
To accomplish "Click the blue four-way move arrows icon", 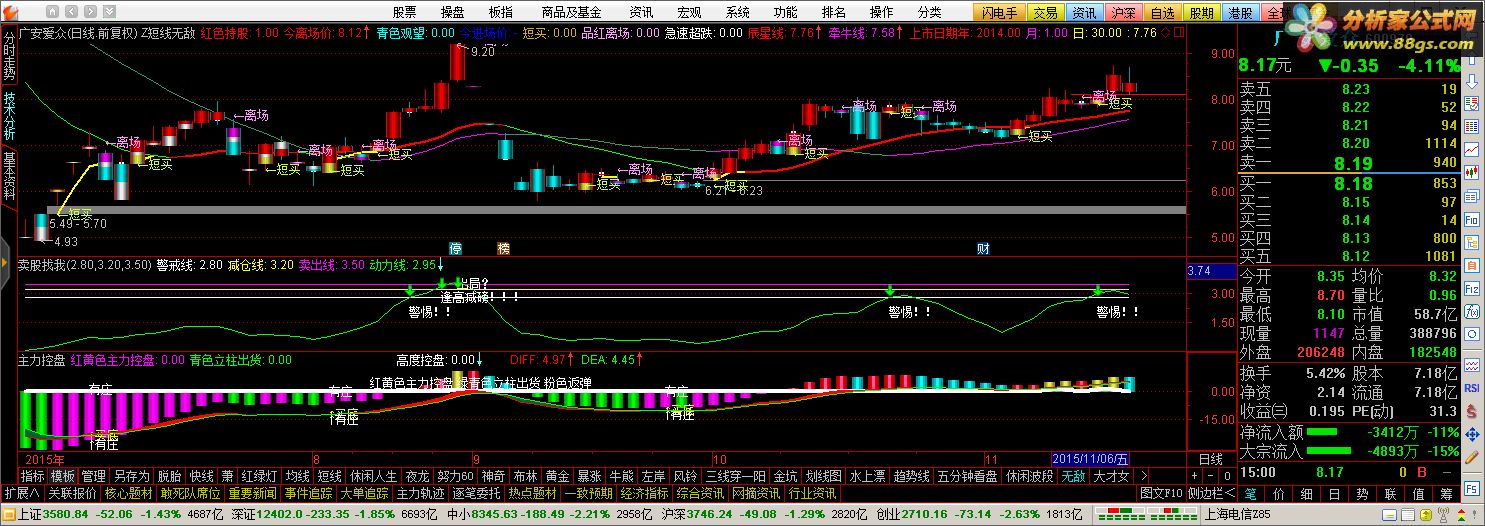I will click(1471, 434).
